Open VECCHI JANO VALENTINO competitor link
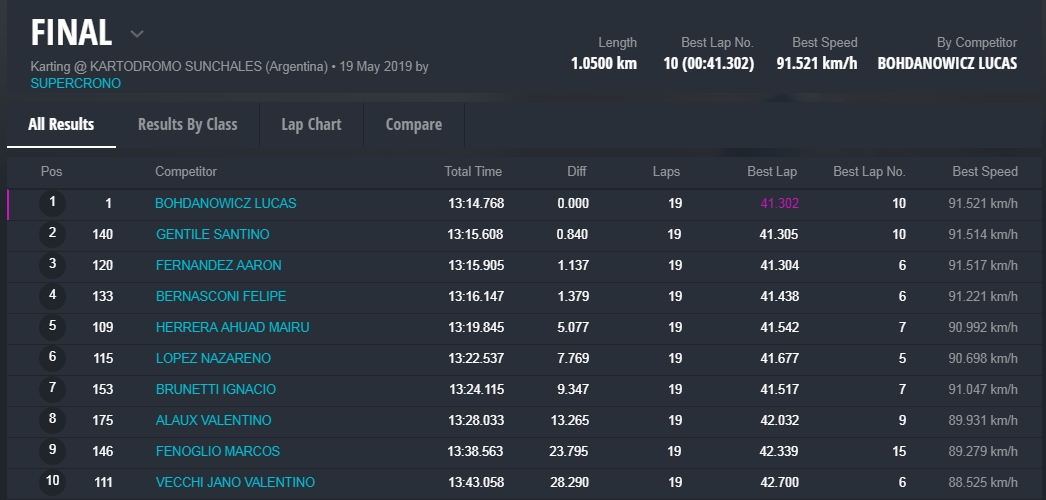 235,482
